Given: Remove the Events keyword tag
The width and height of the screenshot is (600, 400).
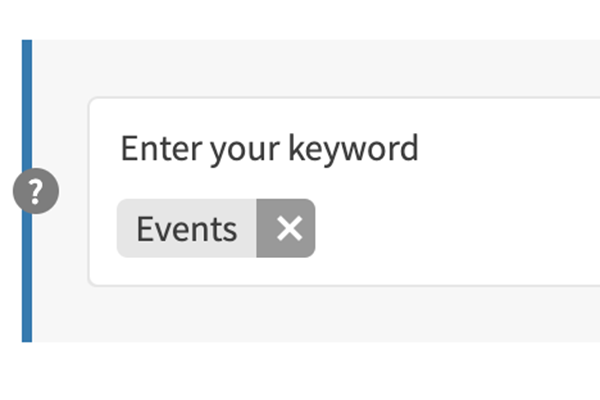Looking at the screenshot, I should [288, 228].
